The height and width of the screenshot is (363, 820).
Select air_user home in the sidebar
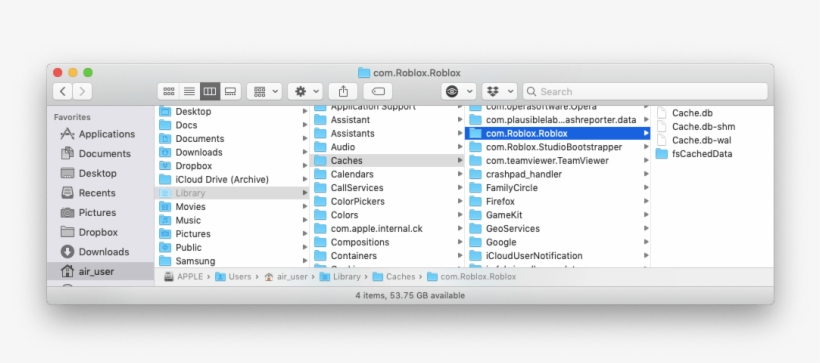click(101, 271)
